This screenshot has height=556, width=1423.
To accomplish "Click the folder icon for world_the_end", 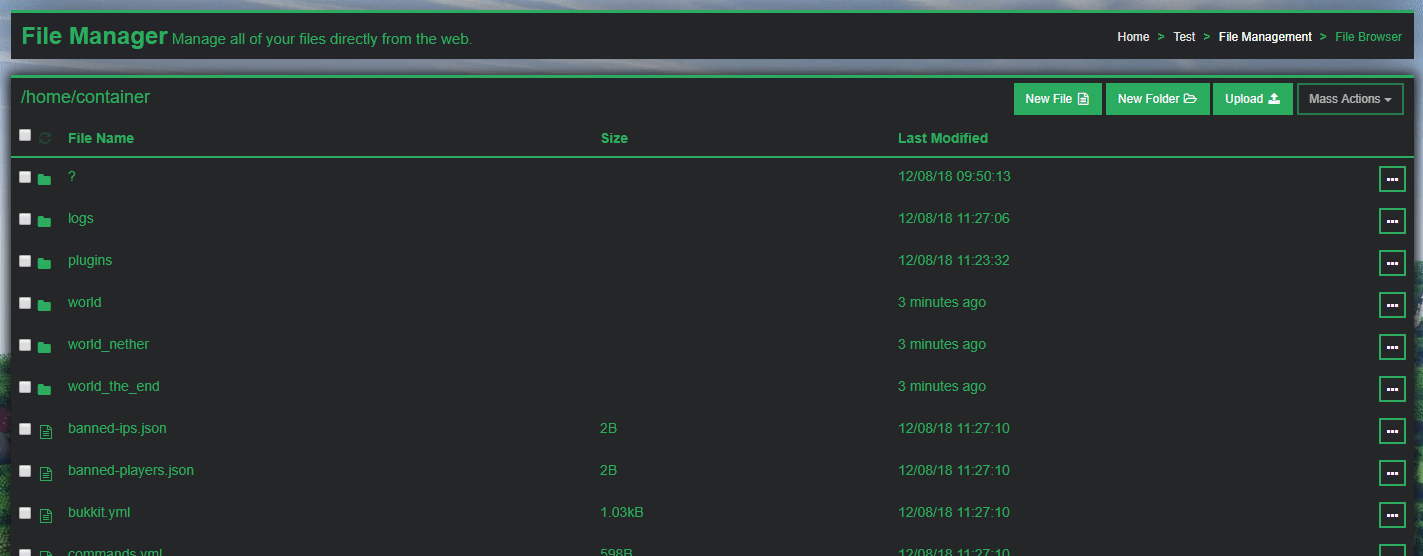I will (44, 389).
